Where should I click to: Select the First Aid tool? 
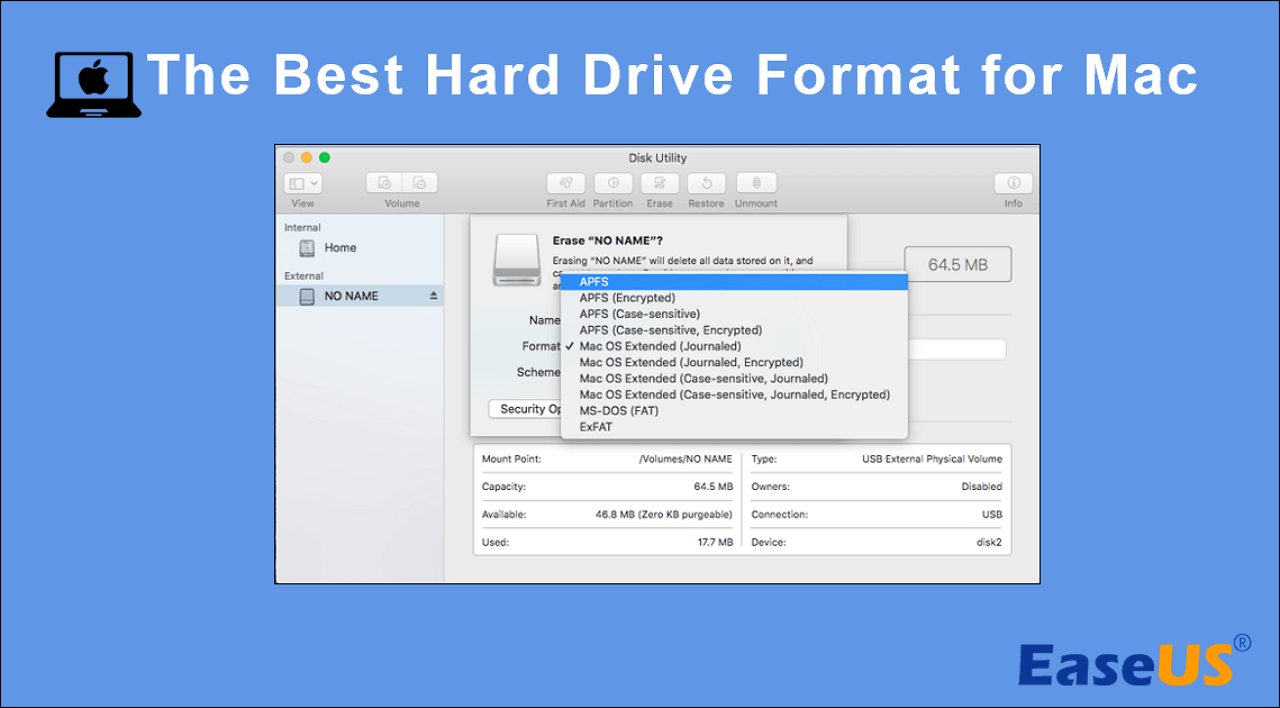coord(565,184)
